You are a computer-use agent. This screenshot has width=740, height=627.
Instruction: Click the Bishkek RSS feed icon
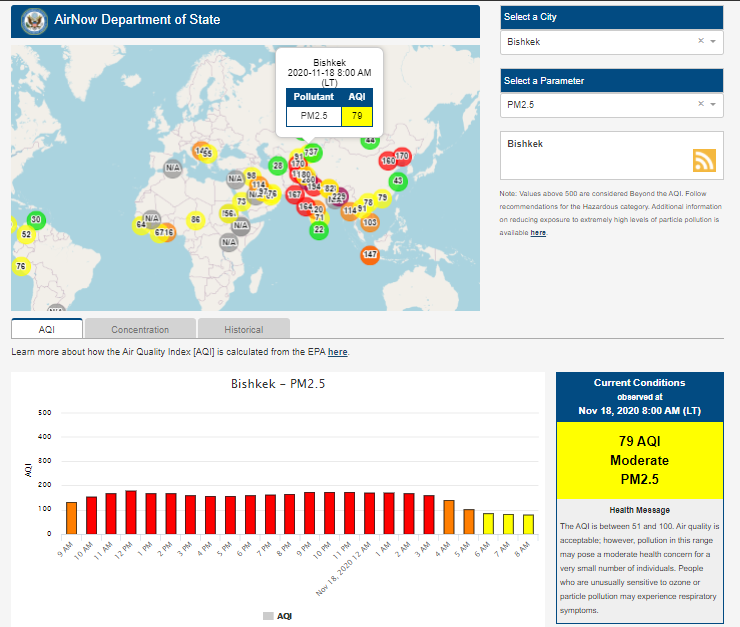(x=705, y=160)
